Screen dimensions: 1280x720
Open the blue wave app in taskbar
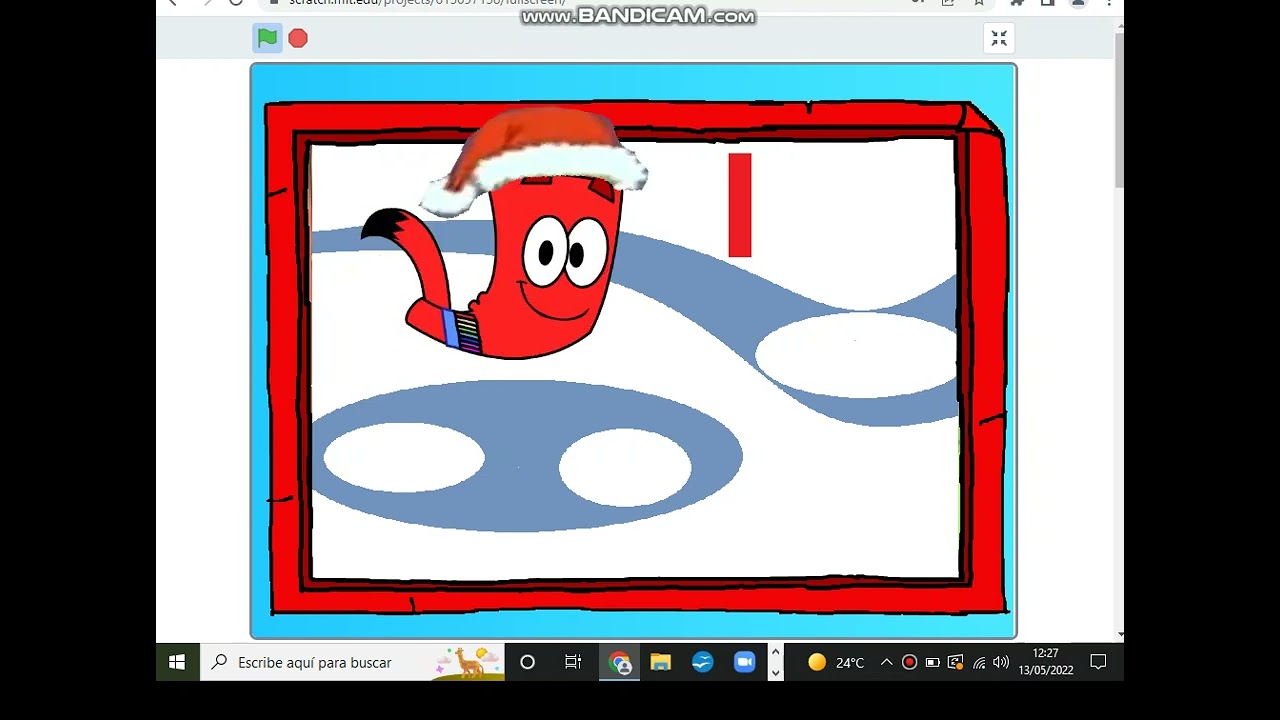pos(703,662)
